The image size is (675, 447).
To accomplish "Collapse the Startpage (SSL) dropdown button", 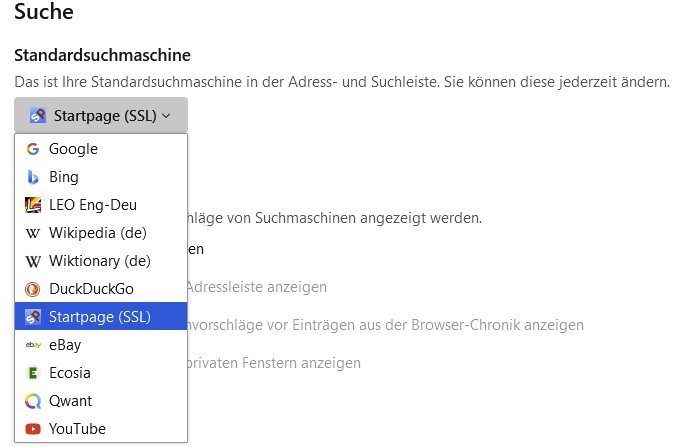I will click(x=100, y=115).
